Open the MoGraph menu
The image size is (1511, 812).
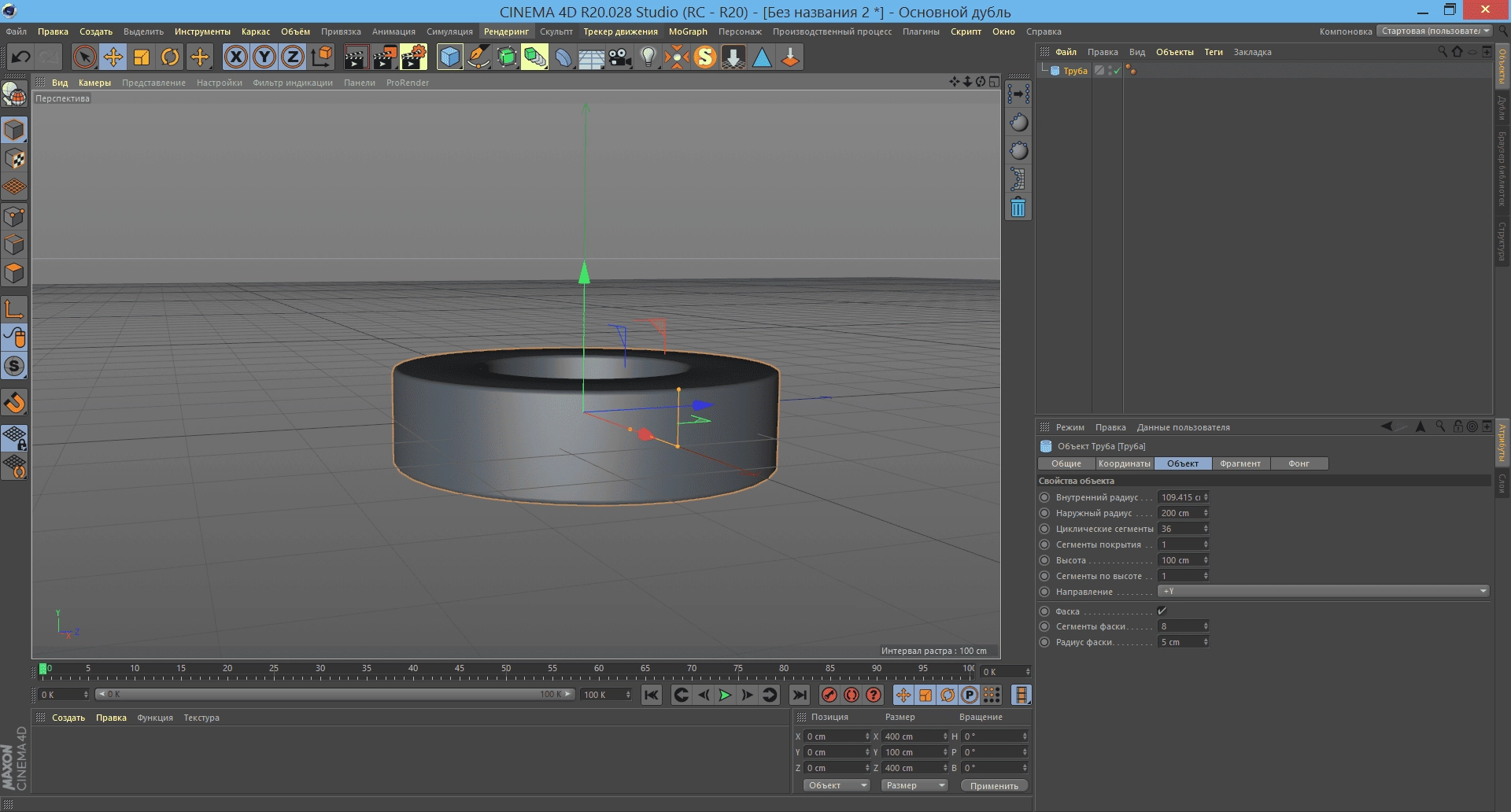[x=688, y=31]
